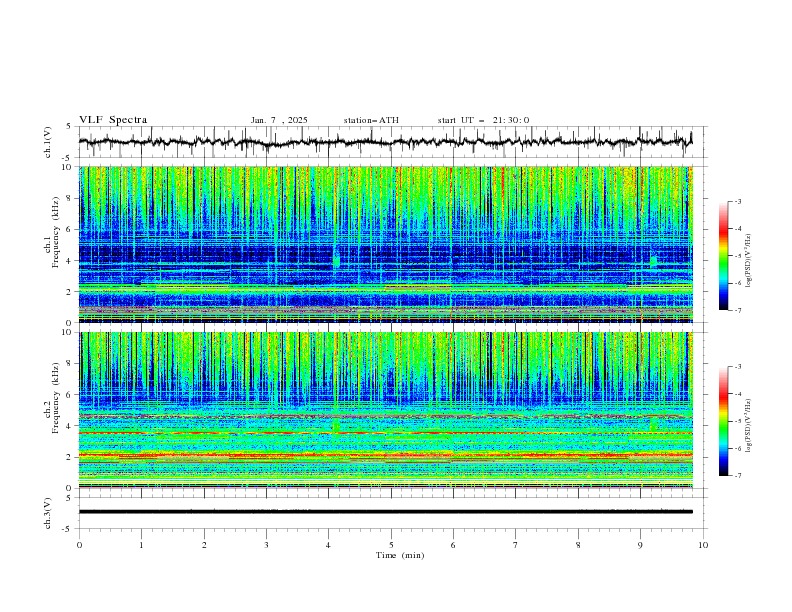This screenshot has width=792, height=612.
Task: Click the time-axis tick label "9"
Action: click(640, 545)
